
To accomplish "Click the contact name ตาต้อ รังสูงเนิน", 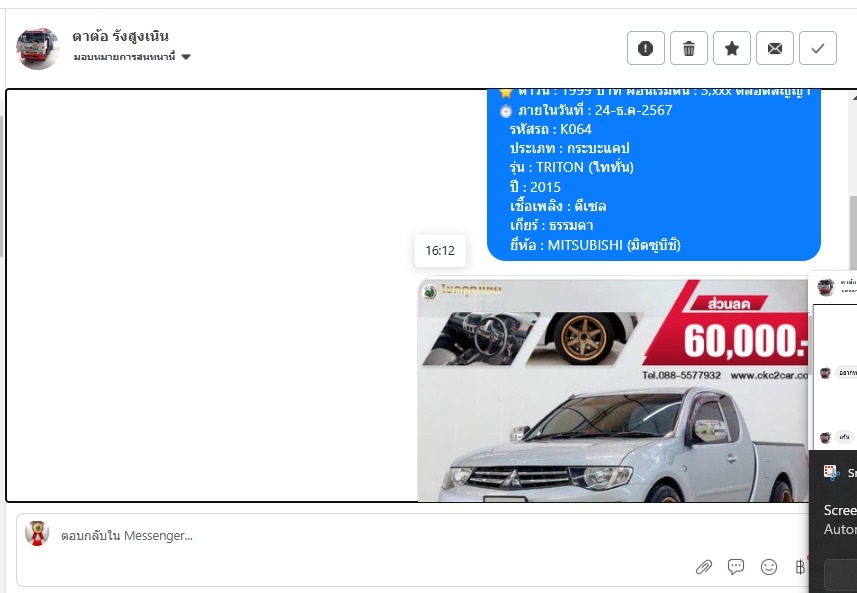I will pyautogui.click(x=120, y=36).
